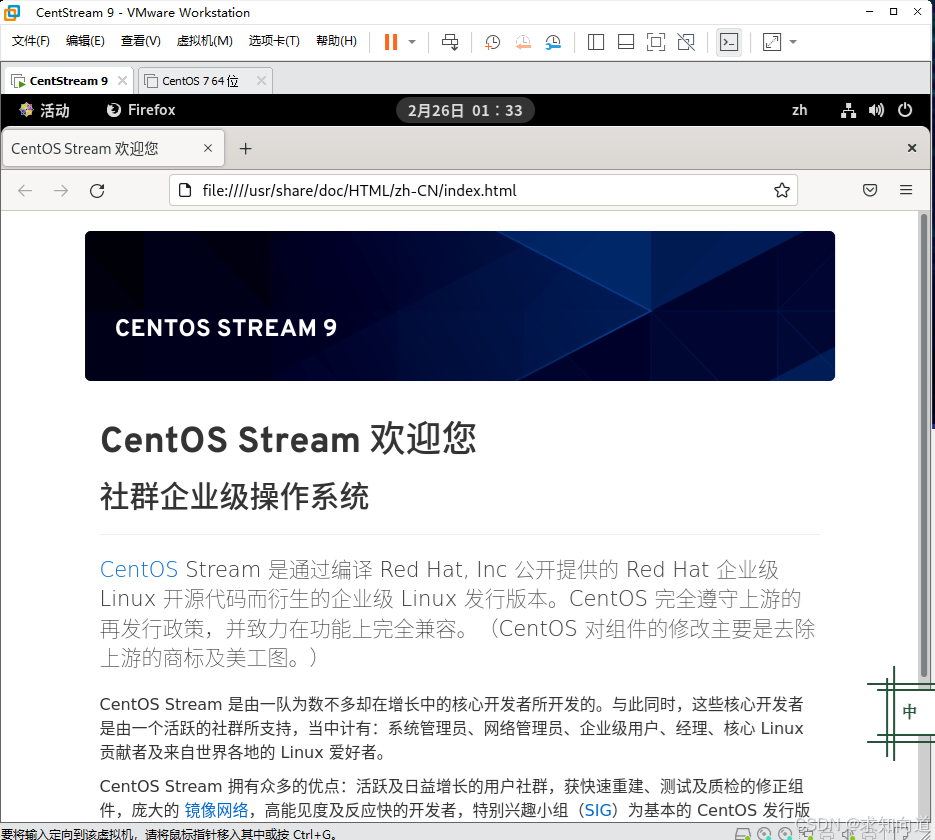Click the address bar showing file:///usr/share/doc/HTML/zh-CN/index.html
The image size is (935, 840).
(x=483, y=191)
